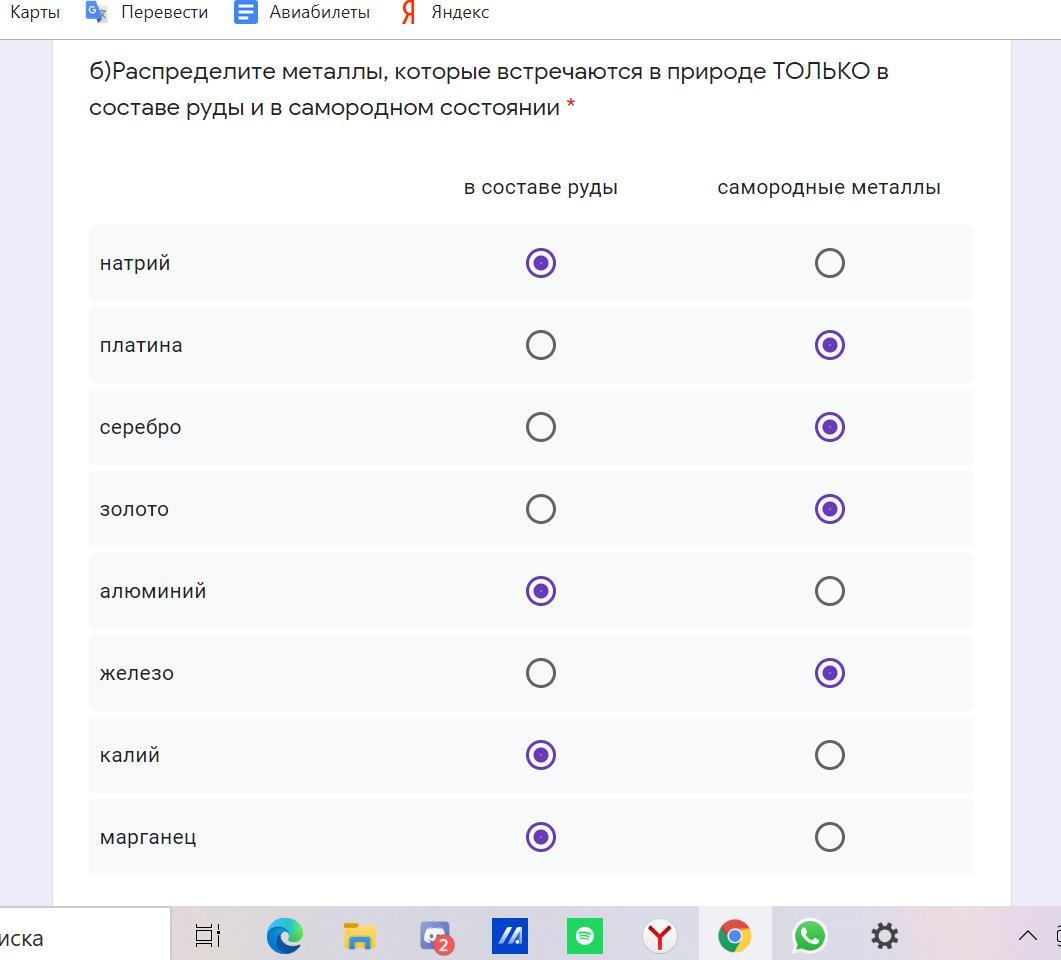The width and height of the screenshot is (1061, 960).
Task: Select "в составе руды" for платина
Action: click(x=540, y=345)
